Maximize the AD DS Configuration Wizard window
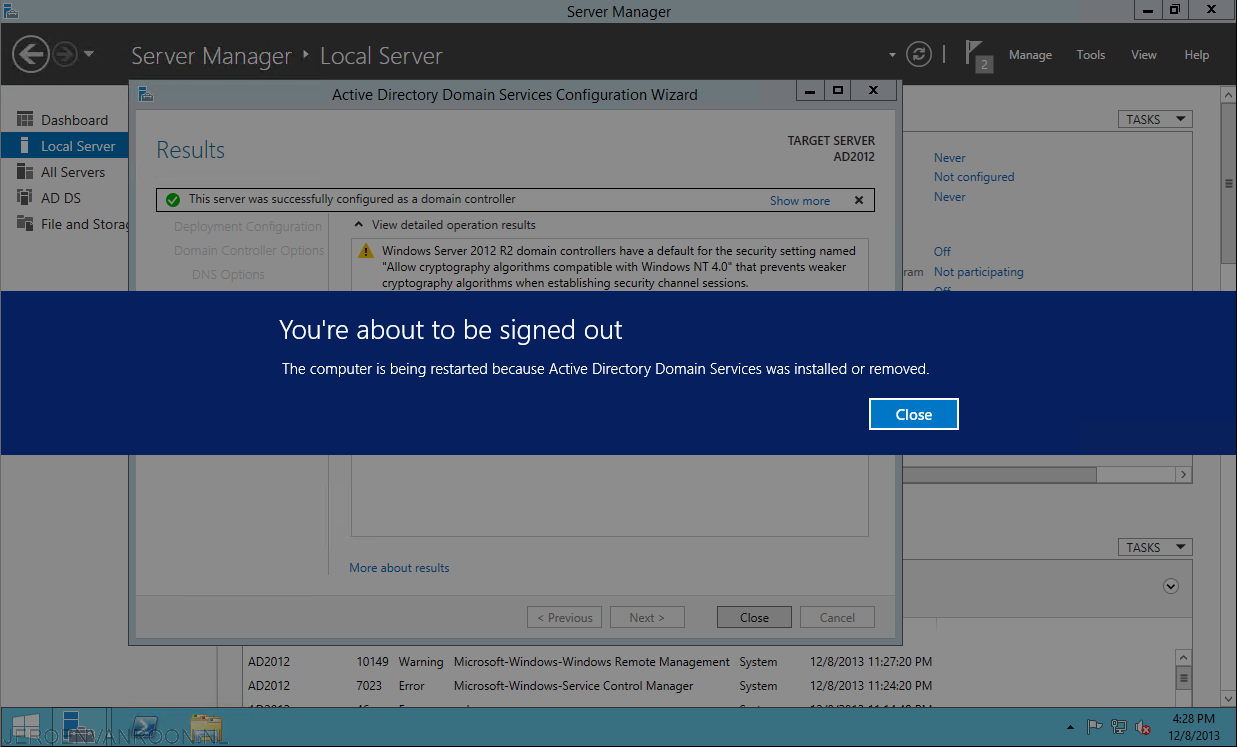 (x=838, y=90)
